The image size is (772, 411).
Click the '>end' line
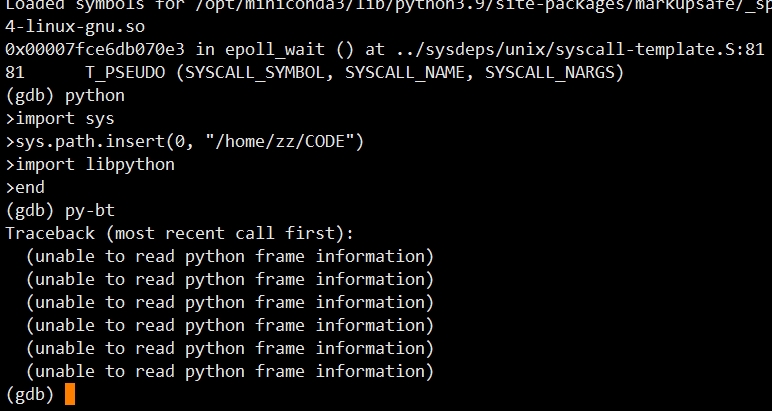click(x=25, y=188)
